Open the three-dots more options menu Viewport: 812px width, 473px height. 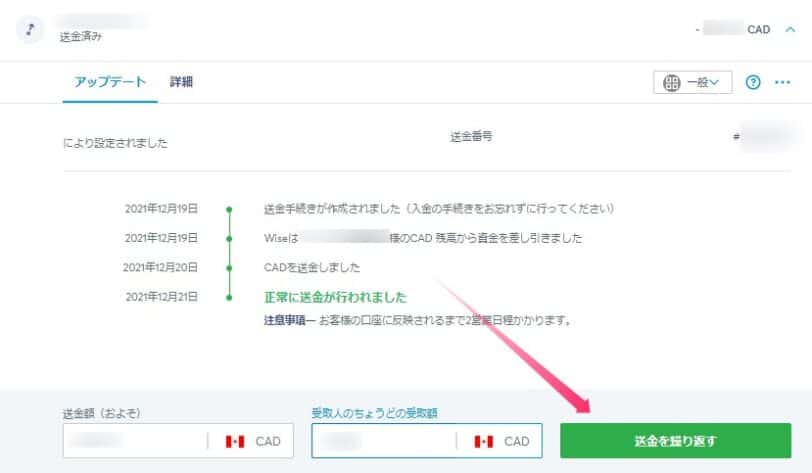(x=782, y=82)
